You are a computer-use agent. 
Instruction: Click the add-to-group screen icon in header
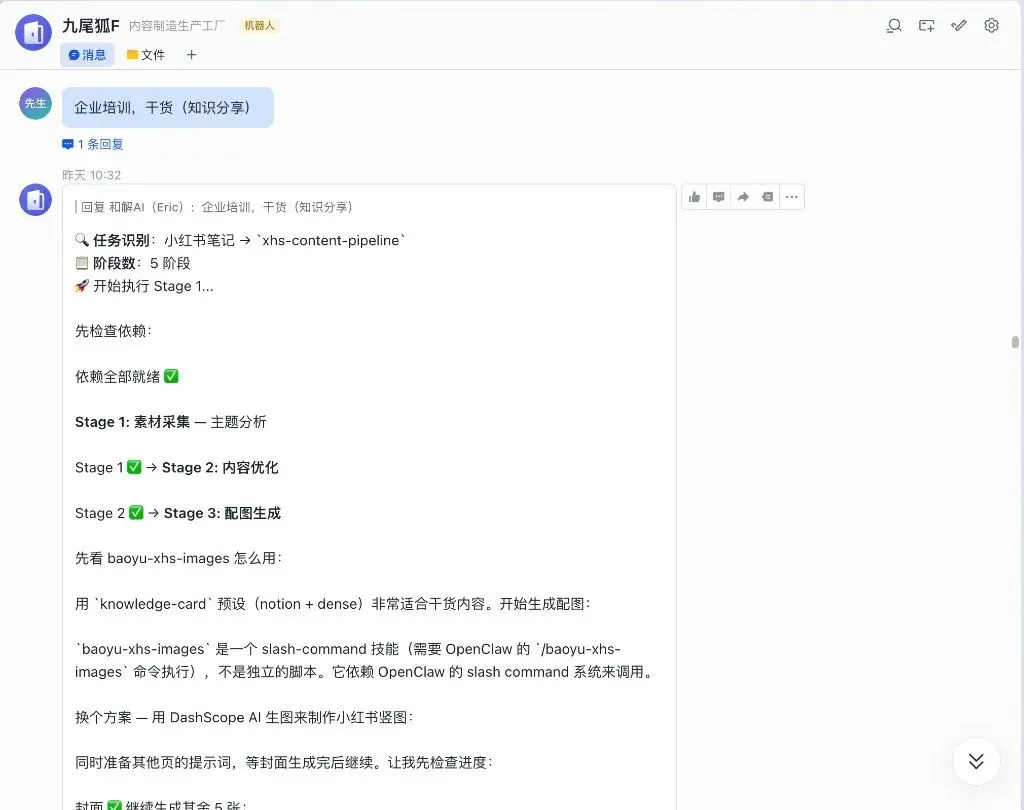coord(926,25)
